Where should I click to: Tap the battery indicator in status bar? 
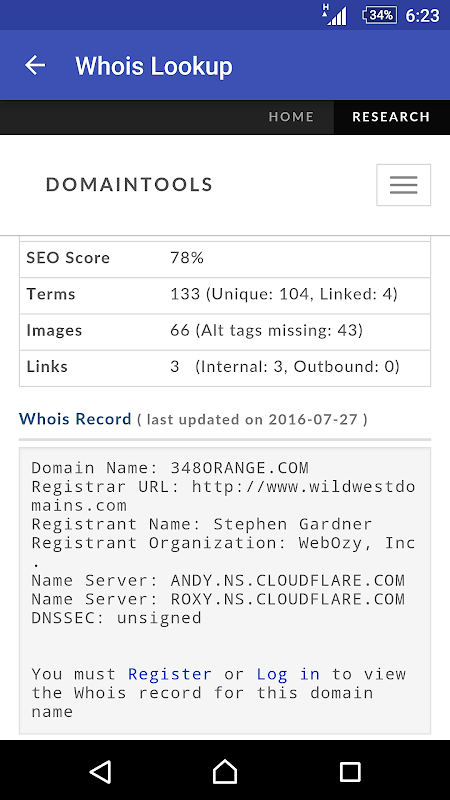(380, 15)
